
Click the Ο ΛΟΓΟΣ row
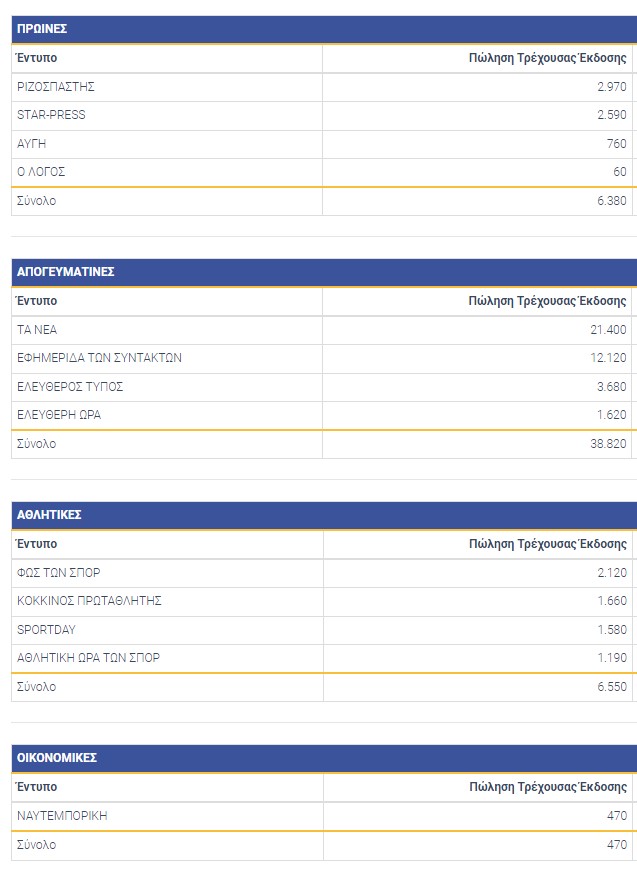point(41,172)
